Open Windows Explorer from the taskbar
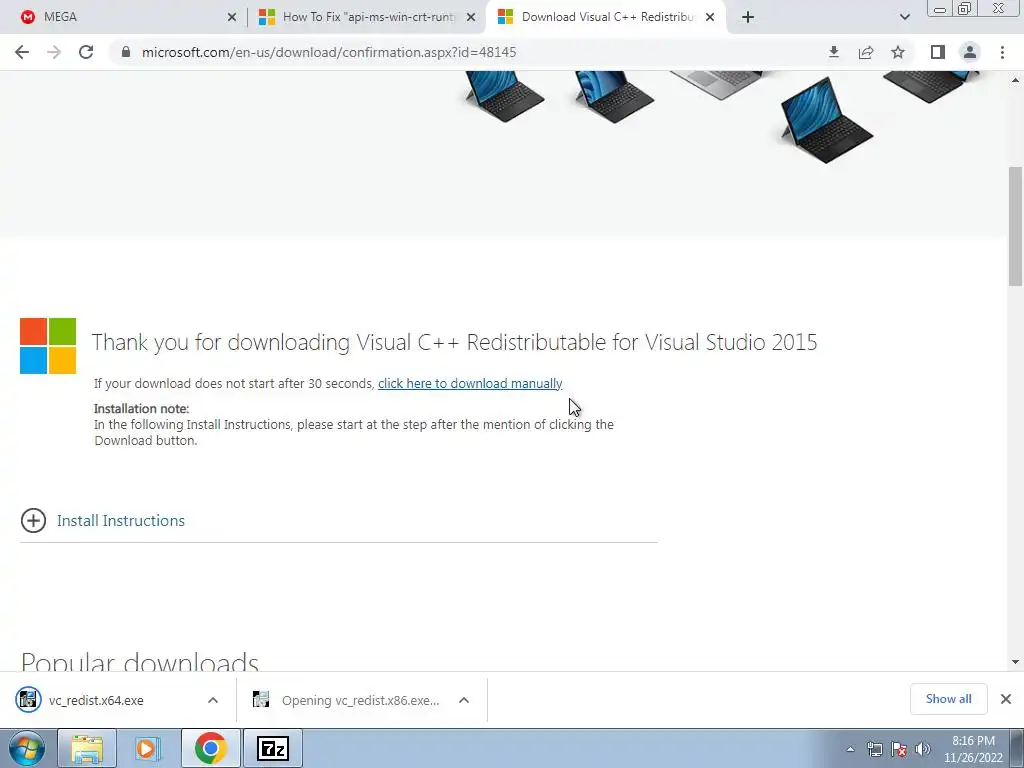This screenshot has height=768, width=1024. point(87,748)
